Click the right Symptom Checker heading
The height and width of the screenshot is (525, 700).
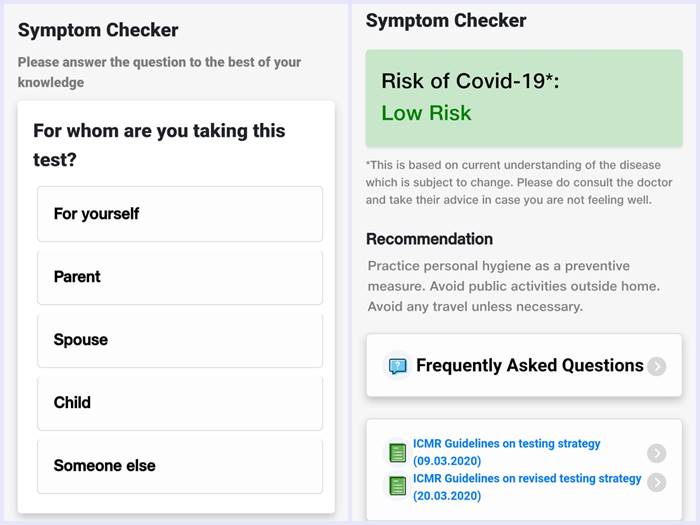[446, 21]
